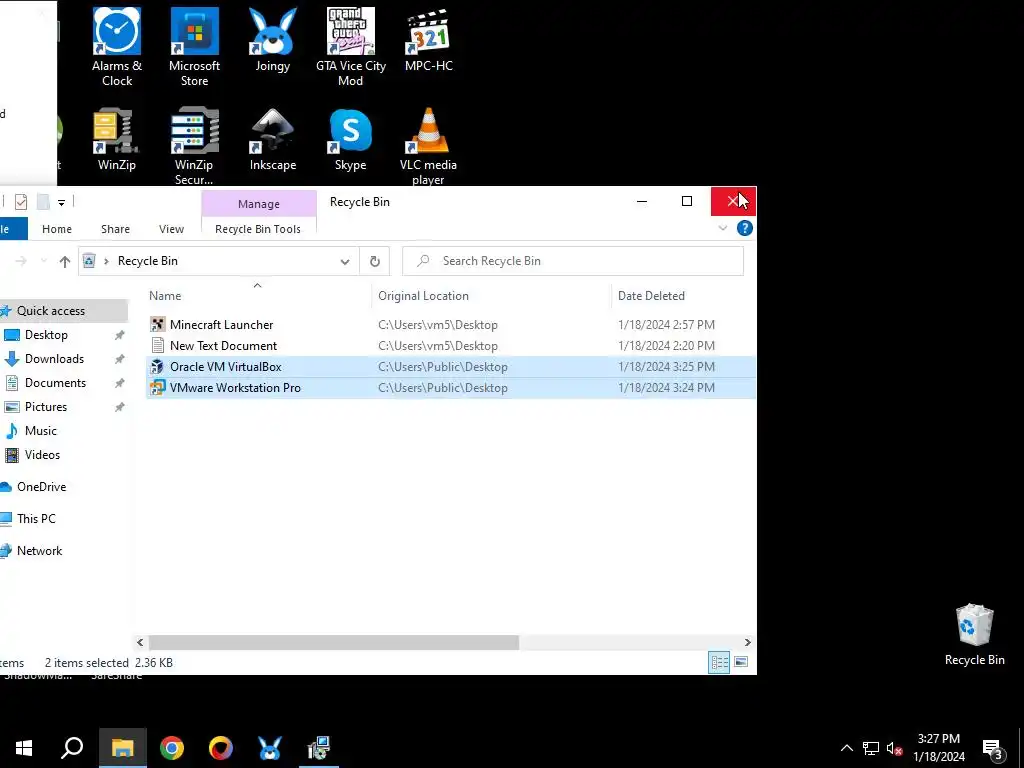Go up one folder level
The width and height of the screenshot is (1024, 768).
(64, 261)
